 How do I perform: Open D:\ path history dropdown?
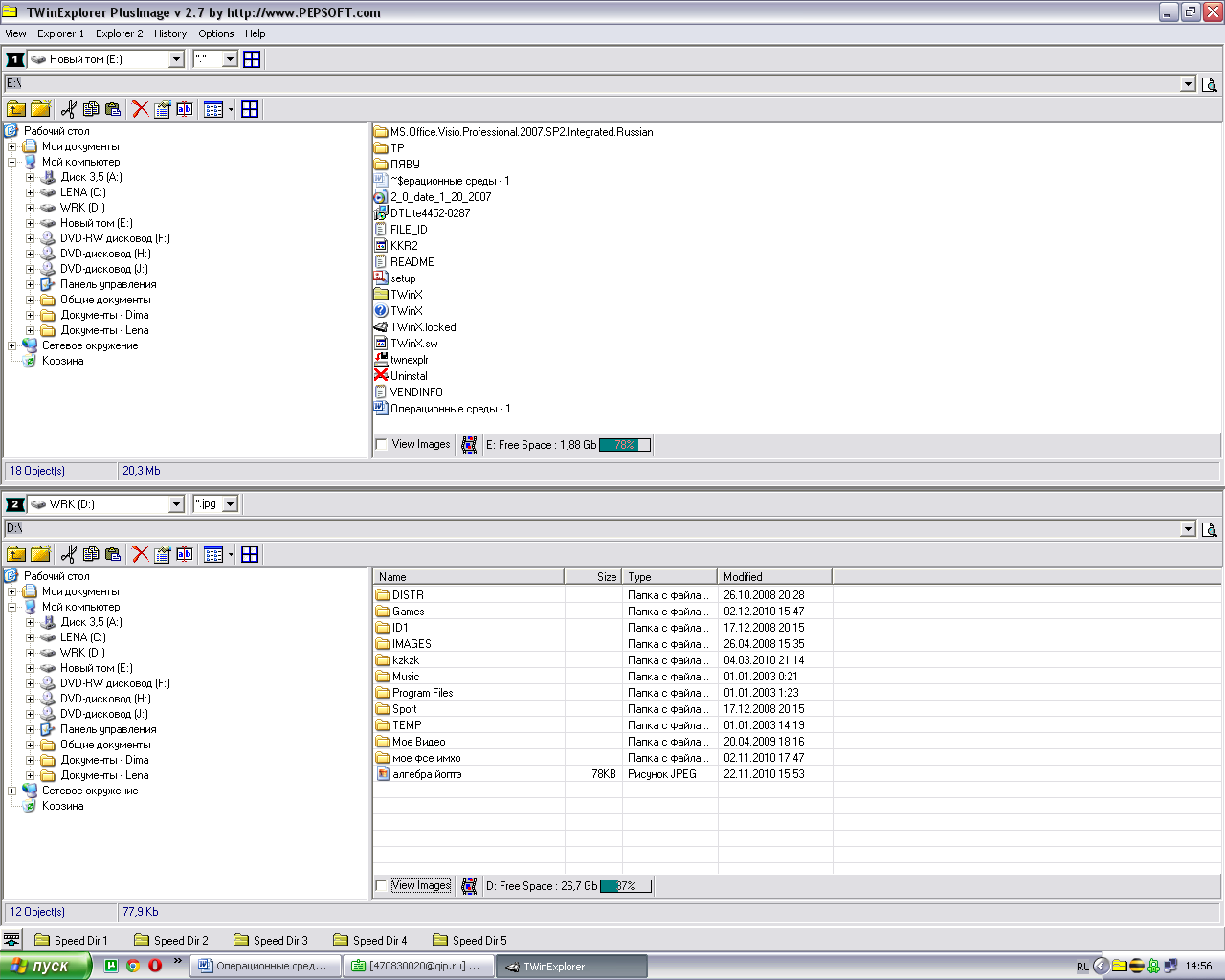coord(1188,529)
